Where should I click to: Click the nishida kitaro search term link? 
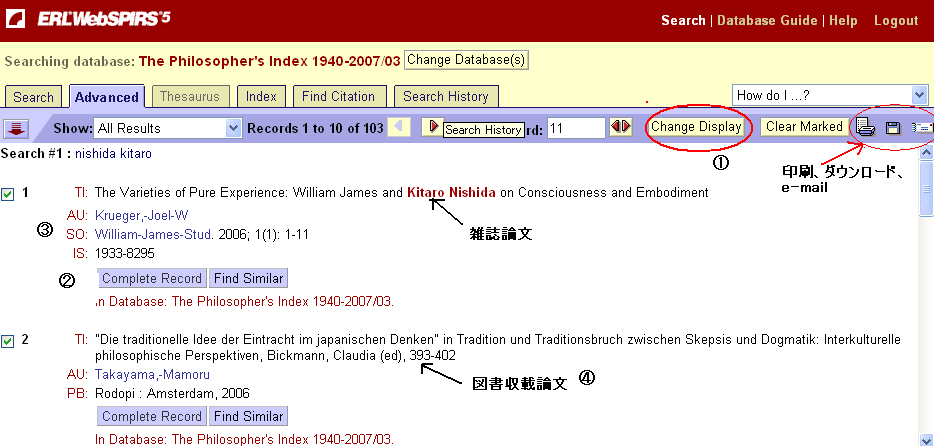[113, 154]
